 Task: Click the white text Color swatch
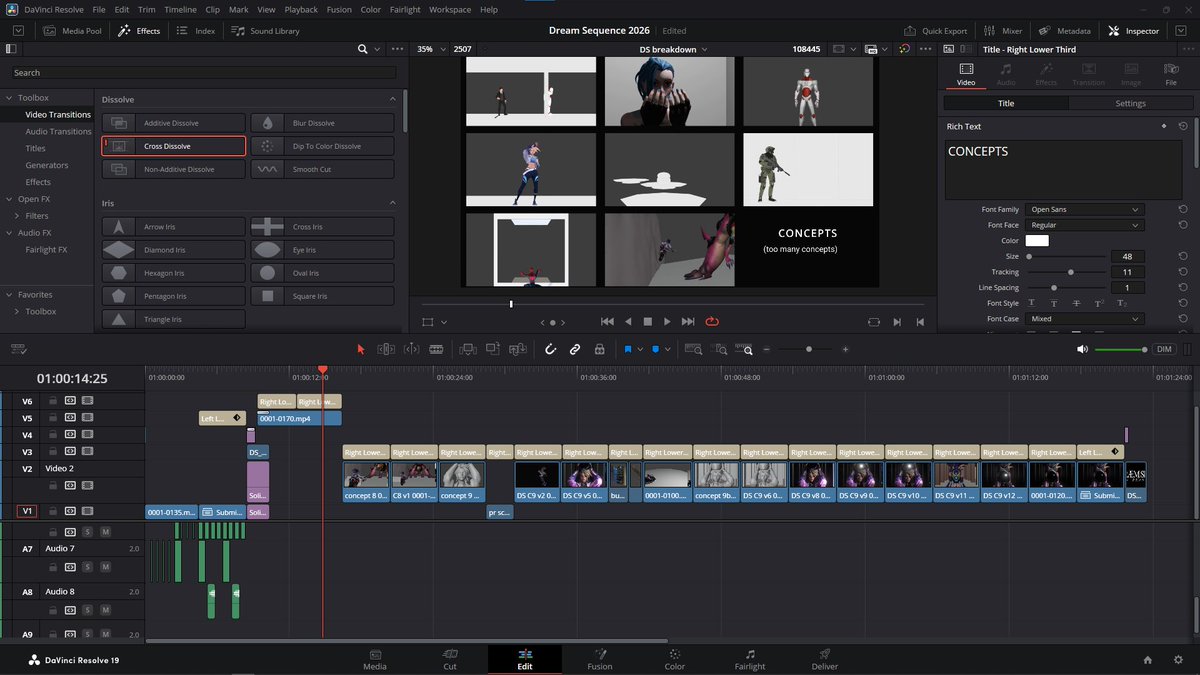coord(1037,241)
